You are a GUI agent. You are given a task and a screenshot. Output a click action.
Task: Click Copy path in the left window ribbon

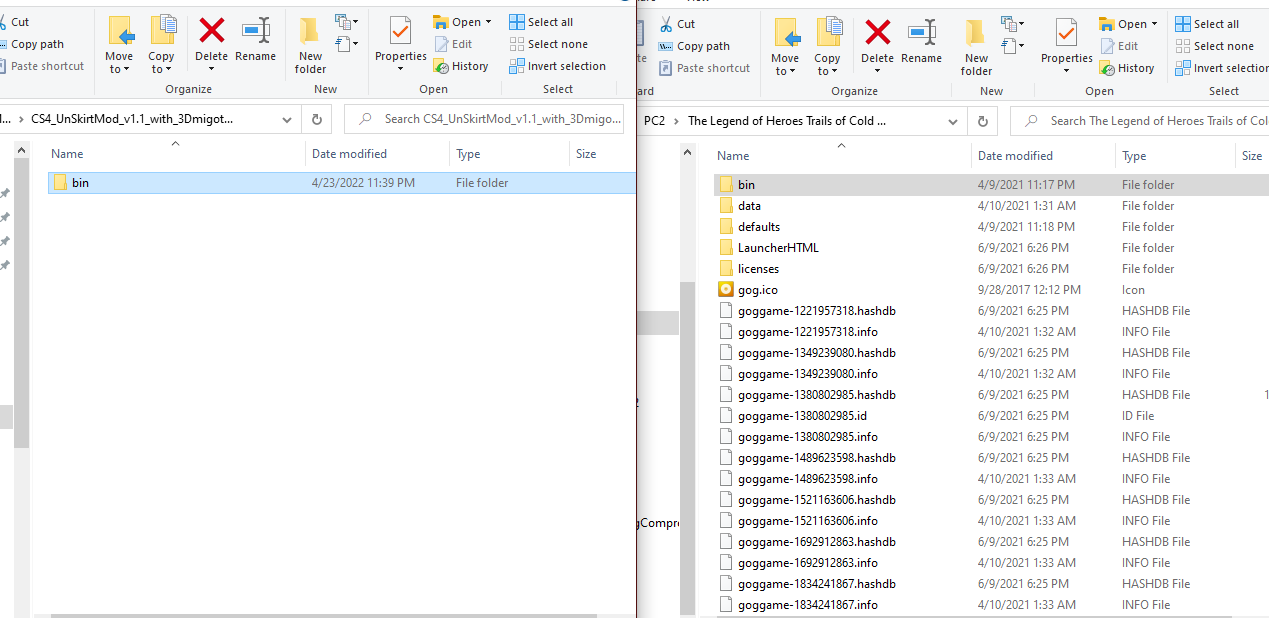31,44
